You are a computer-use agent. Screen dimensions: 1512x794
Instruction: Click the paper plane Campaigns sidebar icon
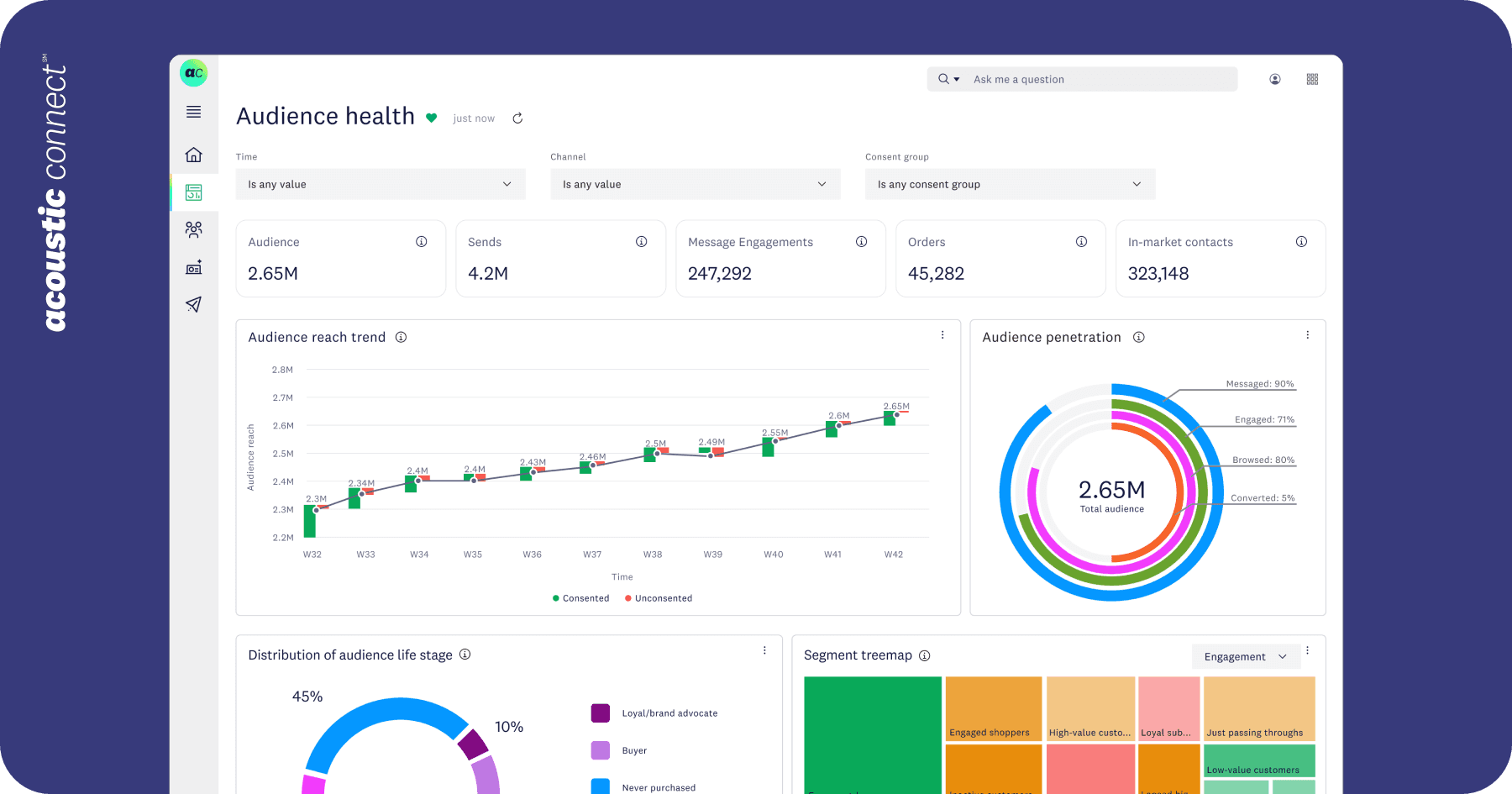[x=193, y=304]
